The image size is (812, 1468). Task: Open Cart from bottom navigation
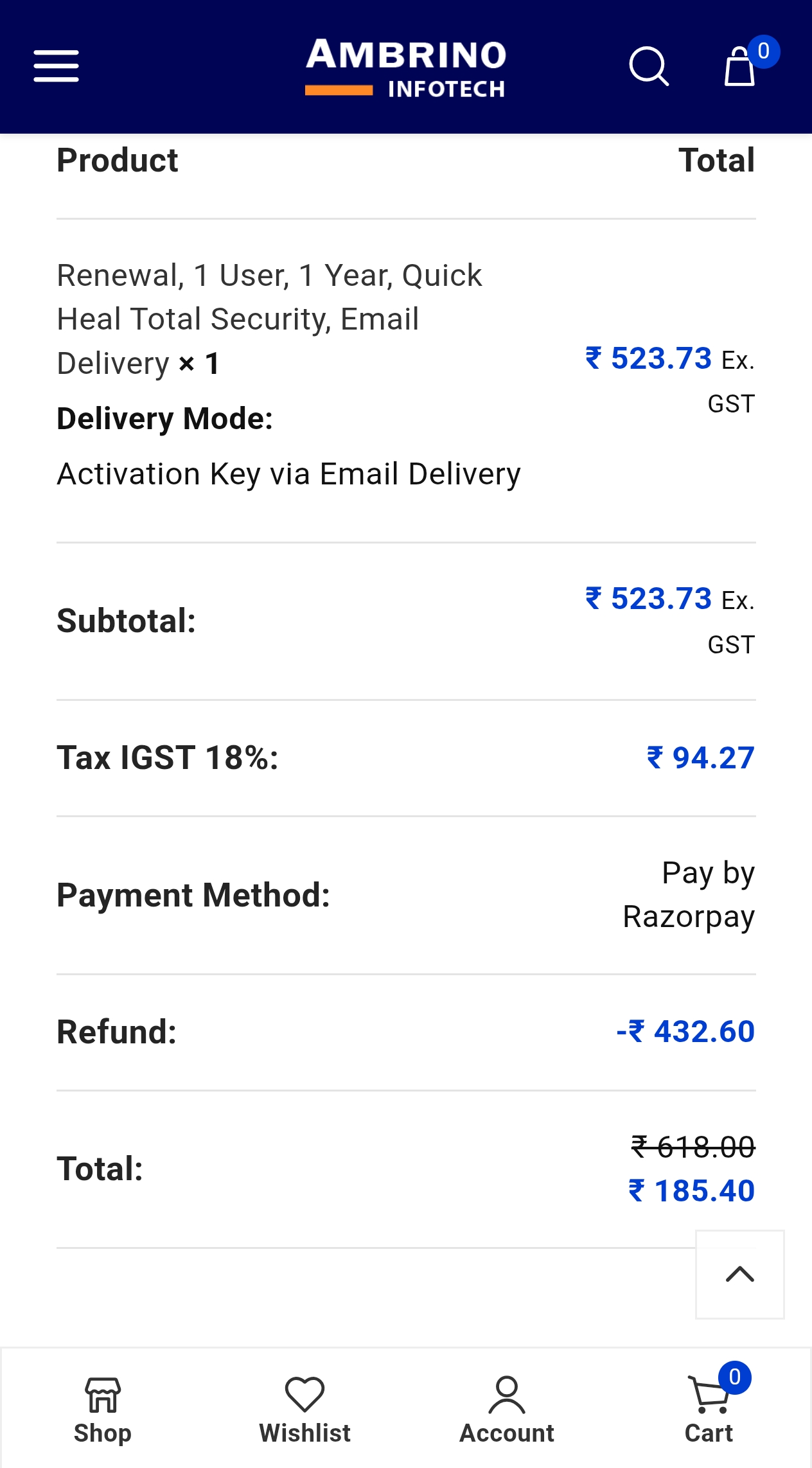(x=708, y=1407)
